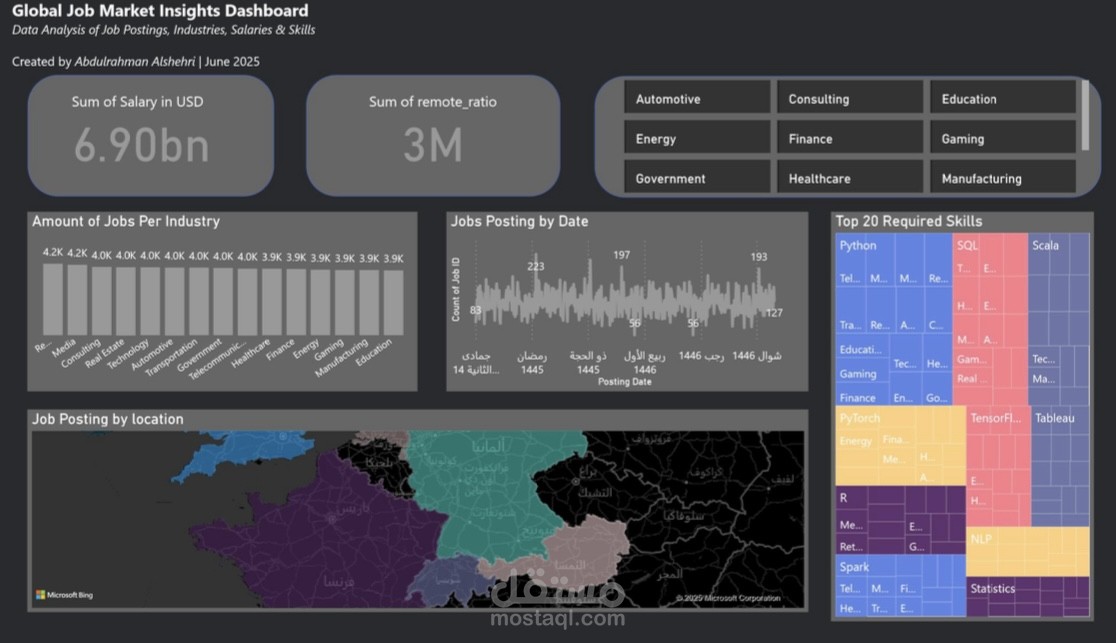Select the Energy bar in industry chart
Screen dimensions: 1116x643
(320, 302)
